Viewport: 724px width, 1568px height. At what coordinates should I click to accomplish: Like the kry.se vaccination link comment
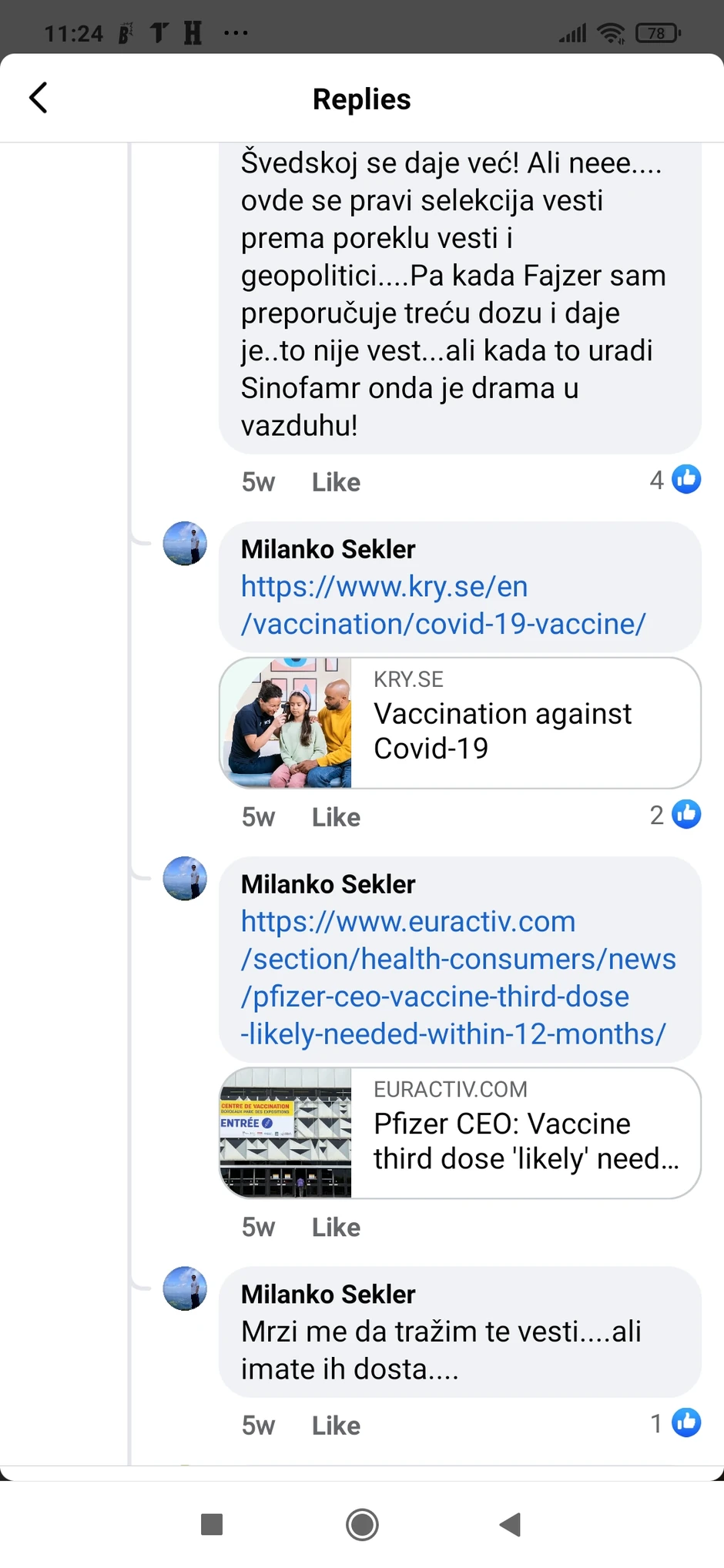[336, 817]
